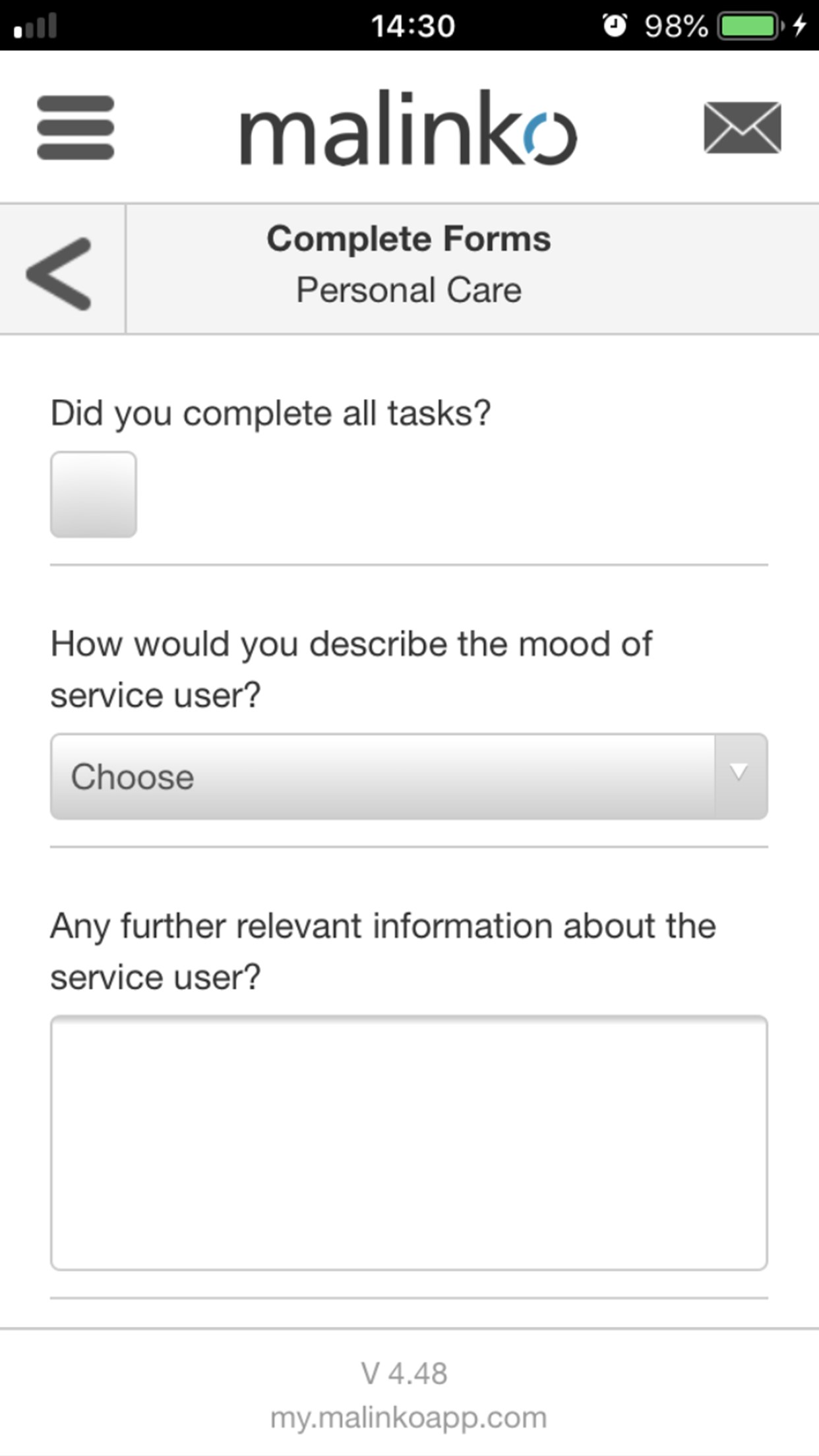Tap the V 4.48 version text
The image size is (819, 1456).
point(404,1374)
